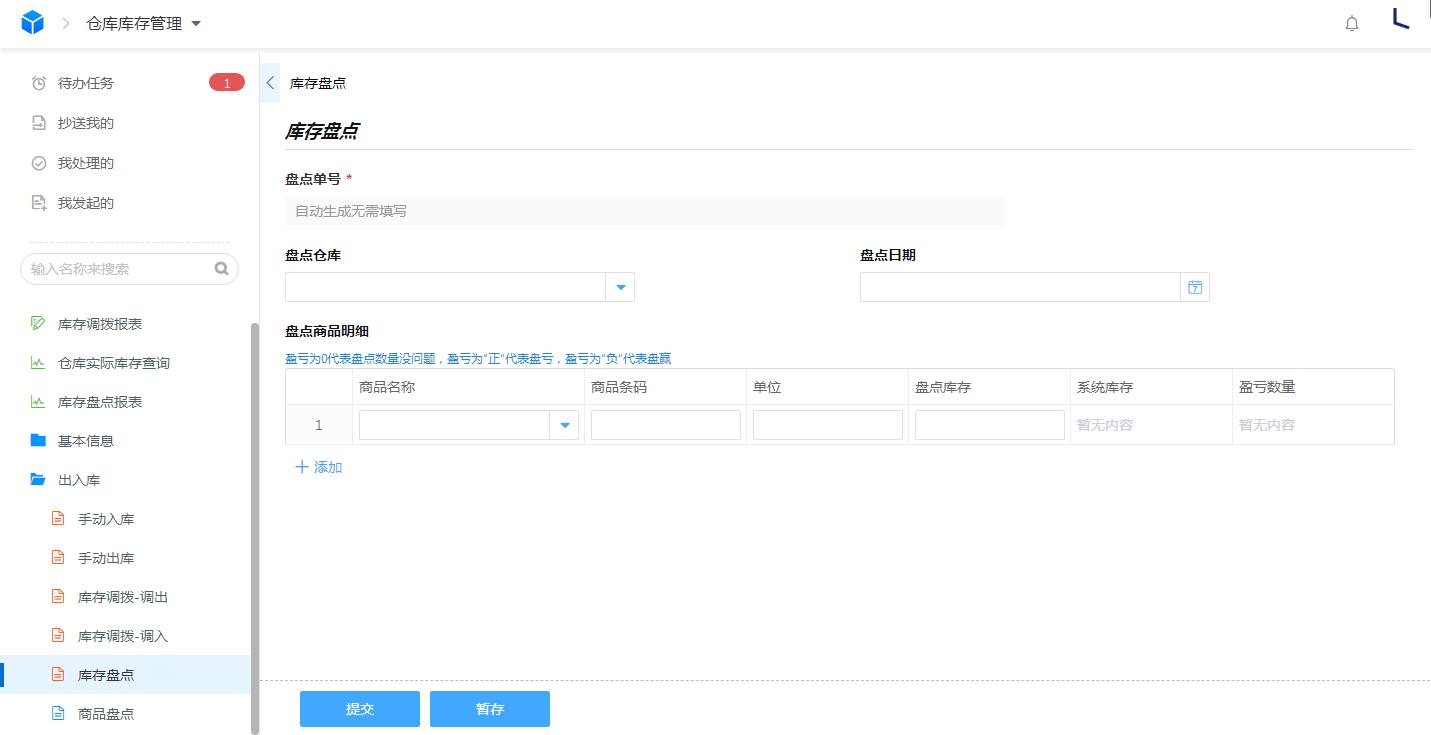Open the 盘点日期 calendar picker icon
This screenshot has height=735, width=1431.
[x=1195, y=287]
